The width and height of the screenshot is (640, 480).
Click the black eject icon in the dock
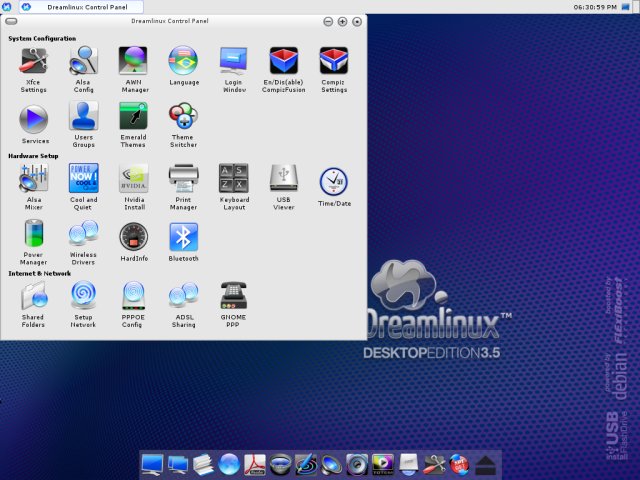[x=485, y=466]
